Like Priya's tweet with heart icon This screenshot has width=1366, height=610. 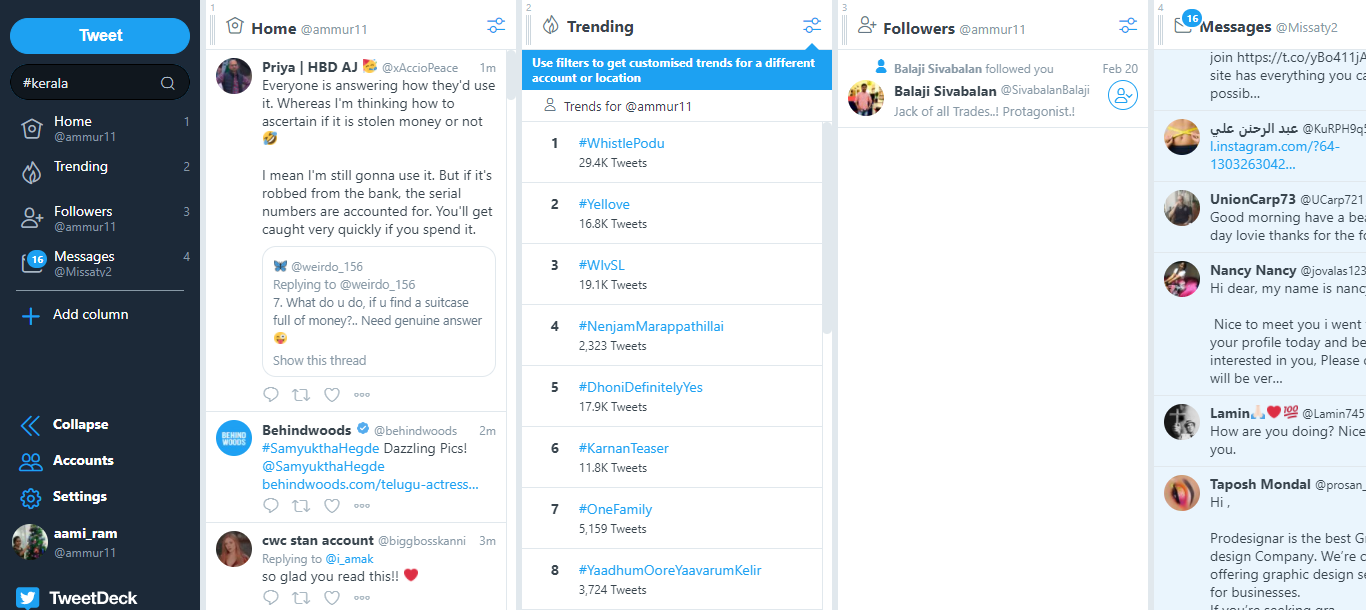coord(332,394)
